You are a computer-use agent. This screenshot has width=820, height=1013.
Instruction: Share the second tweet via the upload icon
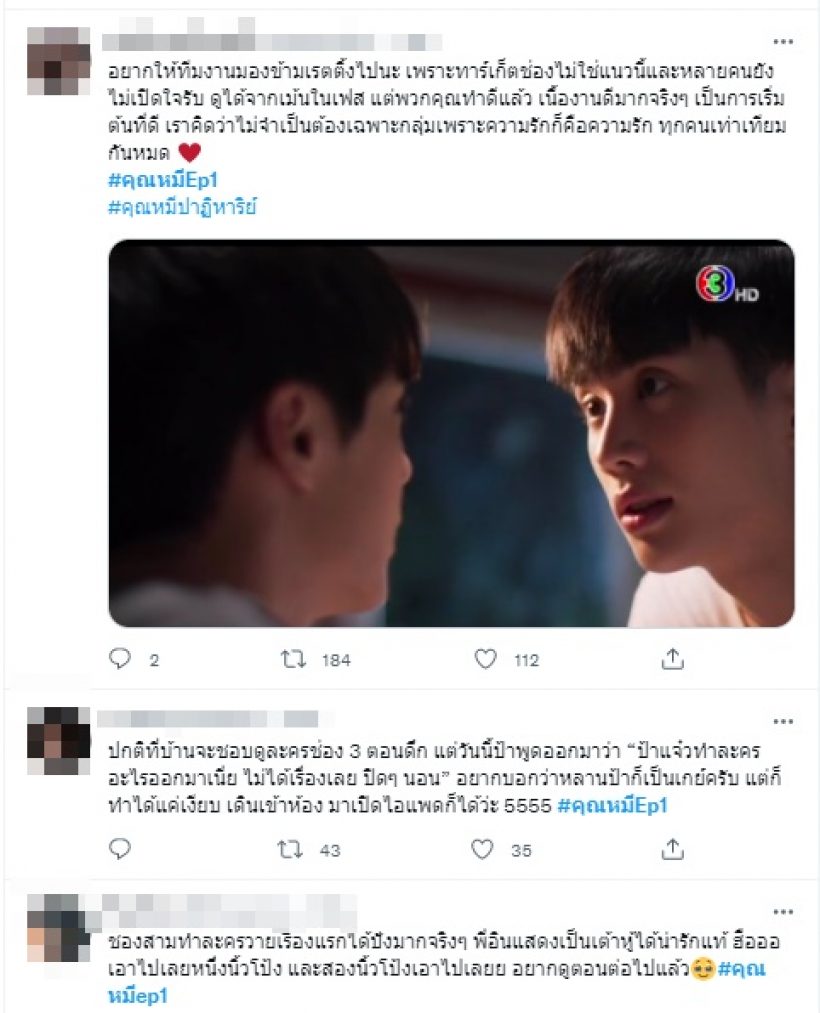672,849
